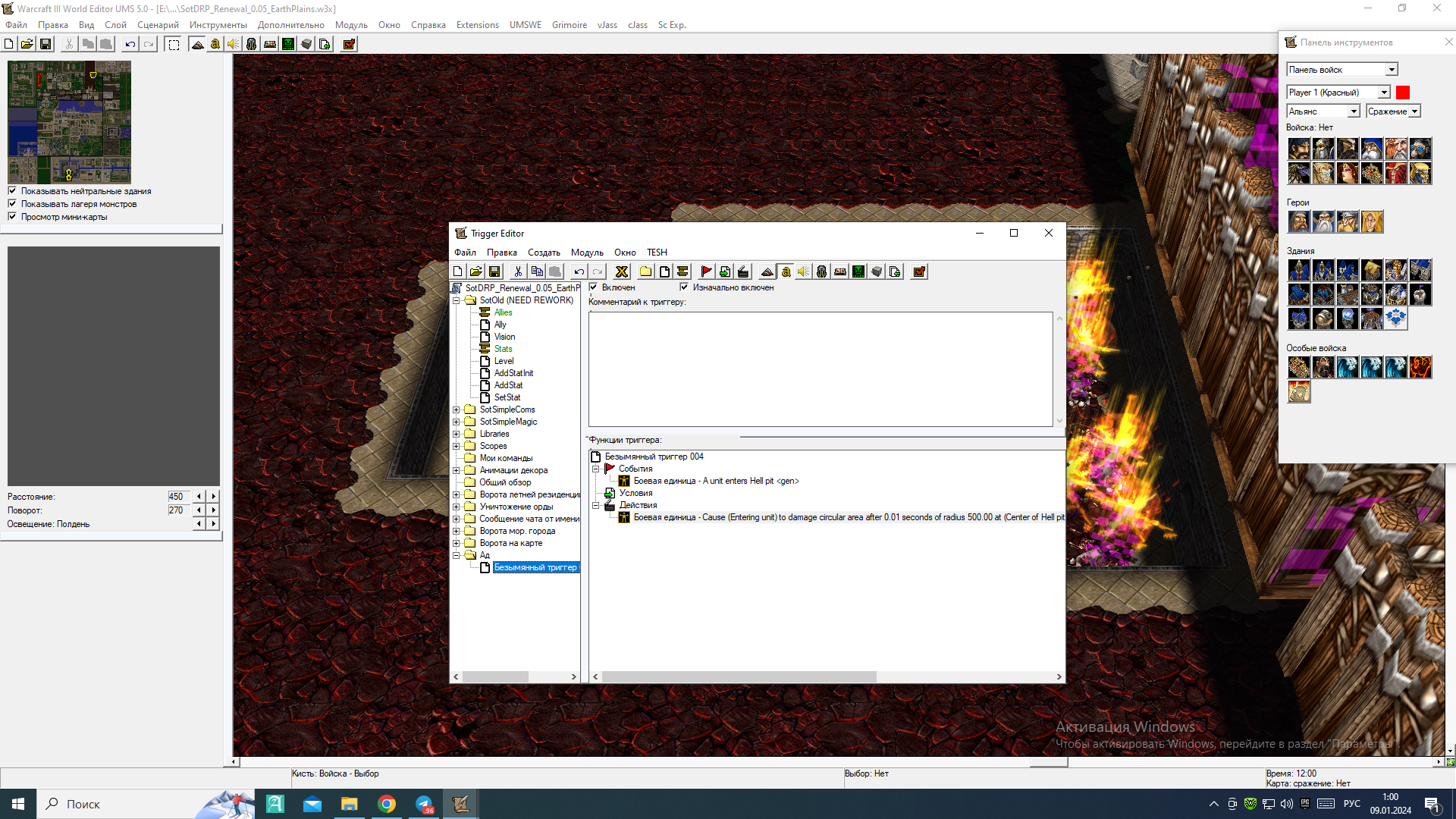Select the AddStatInit trigger in tree
Screen dimensions: 1456x819
(x=513, y=373)
